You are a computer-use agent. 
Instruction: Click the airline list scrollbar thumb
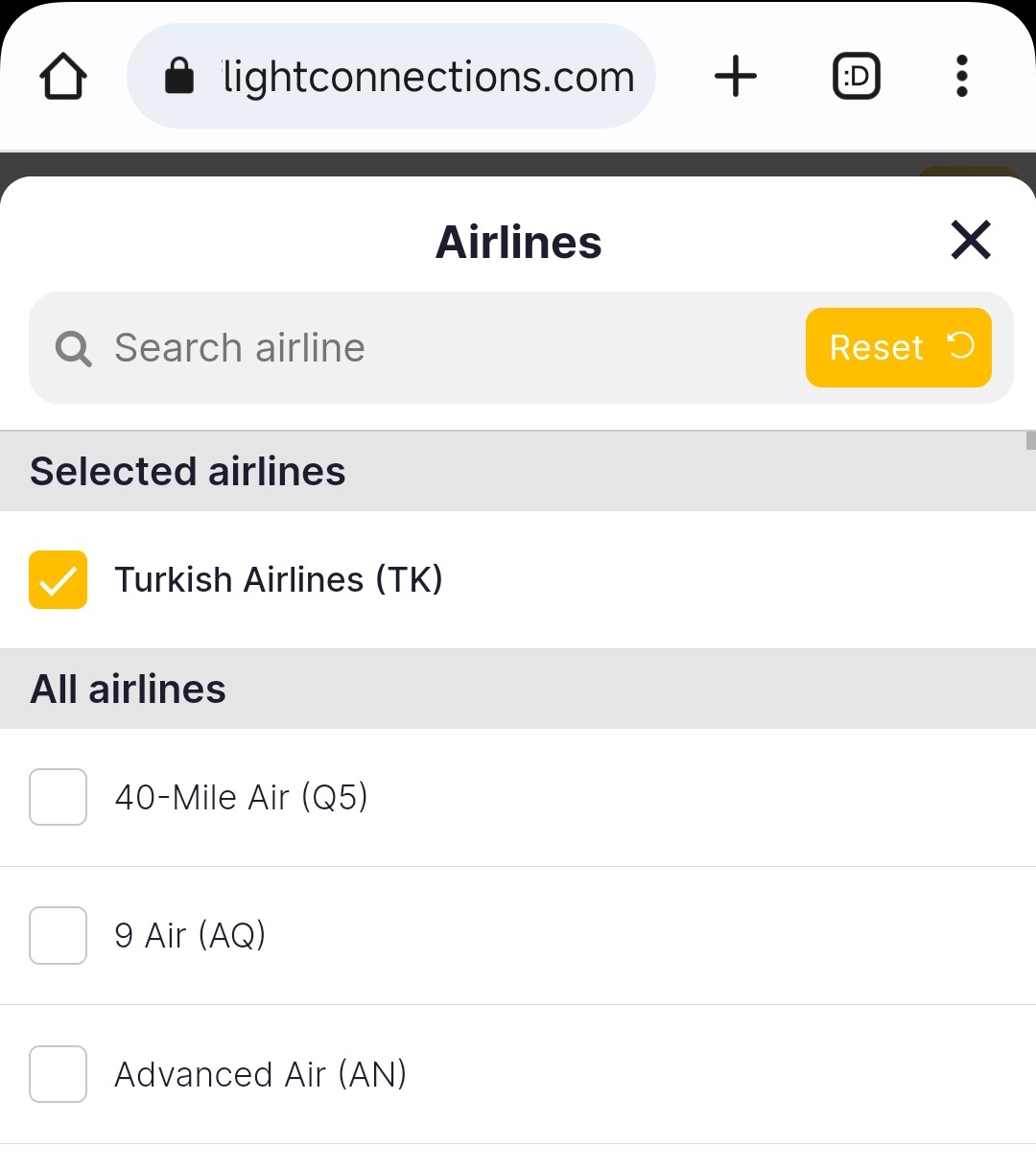1031,441
